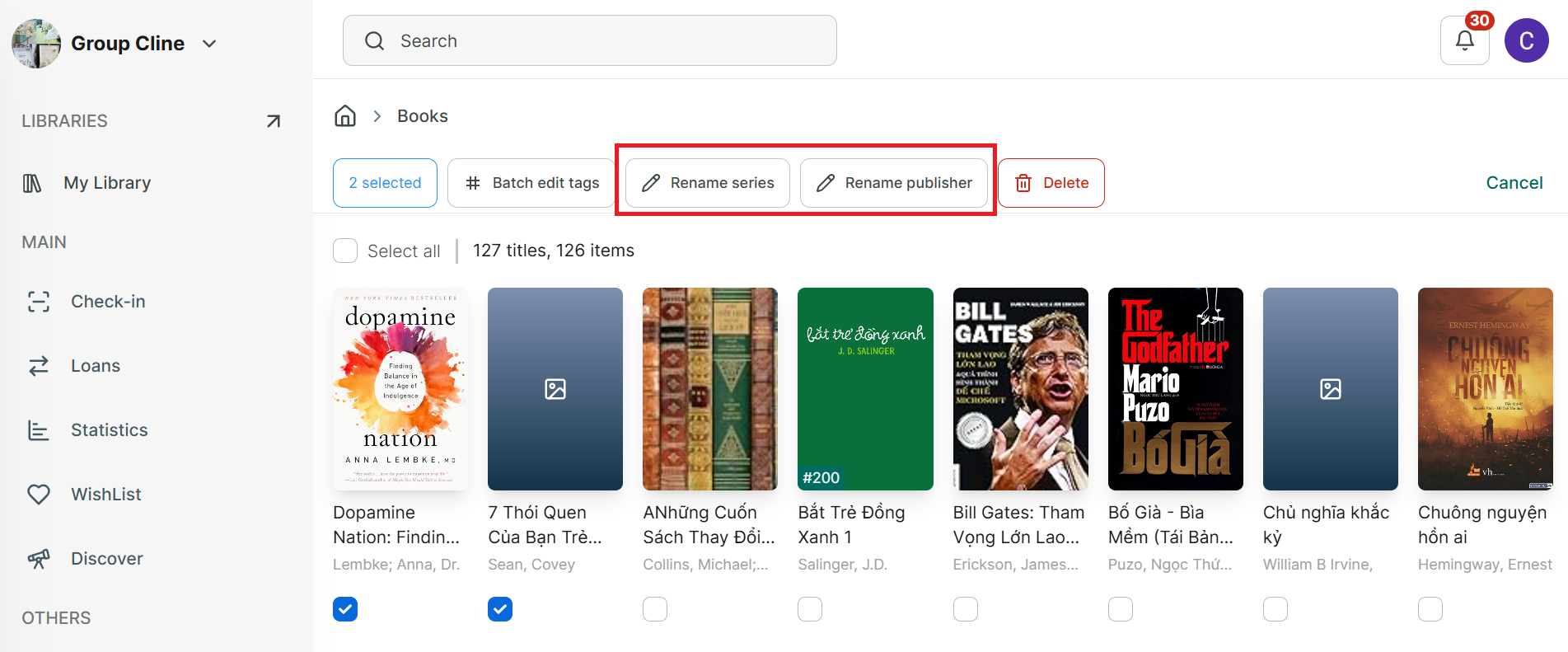Open the Chuông nguyện hồn ai cover
The width and height of the screenshot is (1568, 652).
coord(1486,389)
